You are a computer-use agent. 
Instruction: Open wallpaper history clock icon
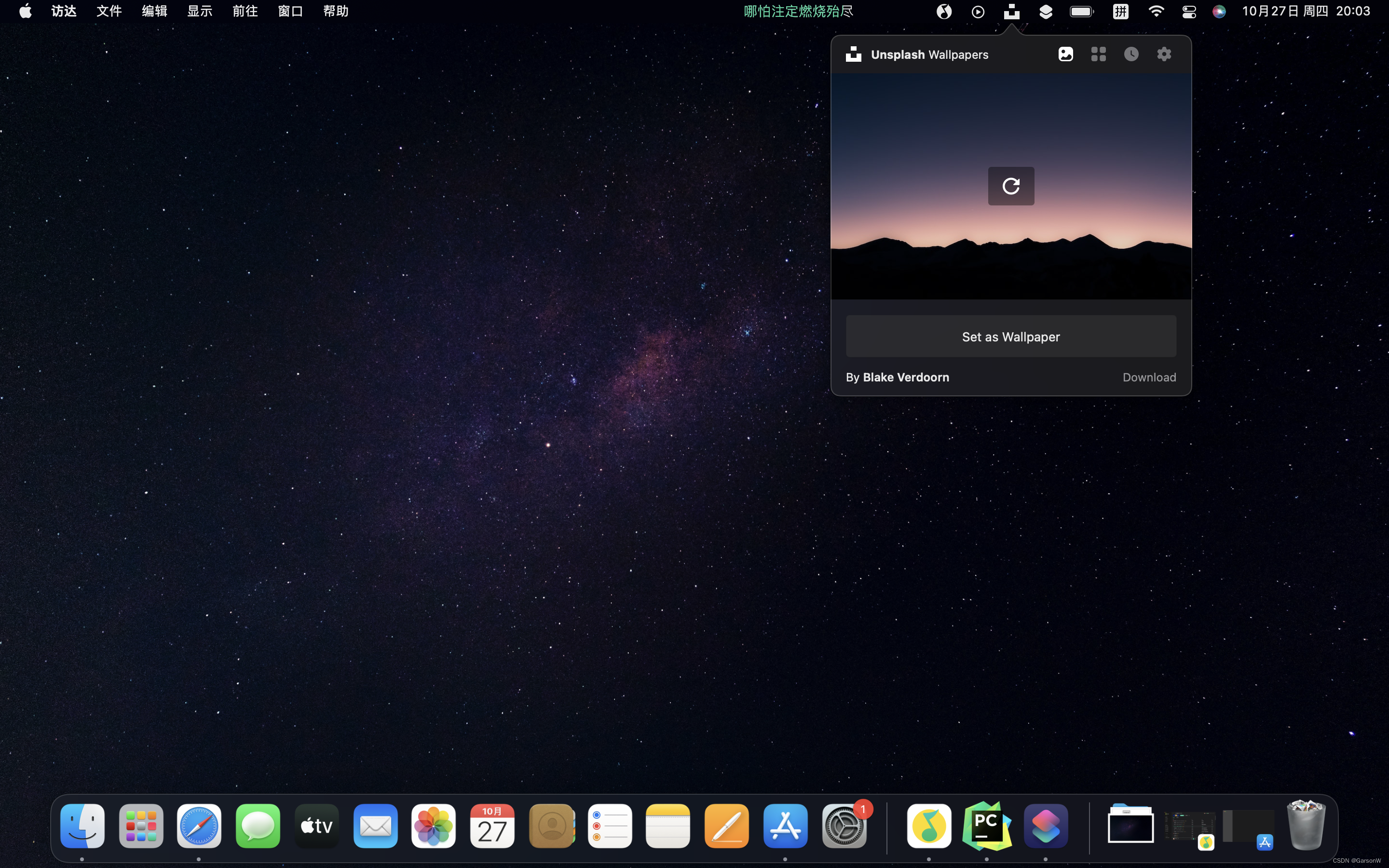point(1130,54)
